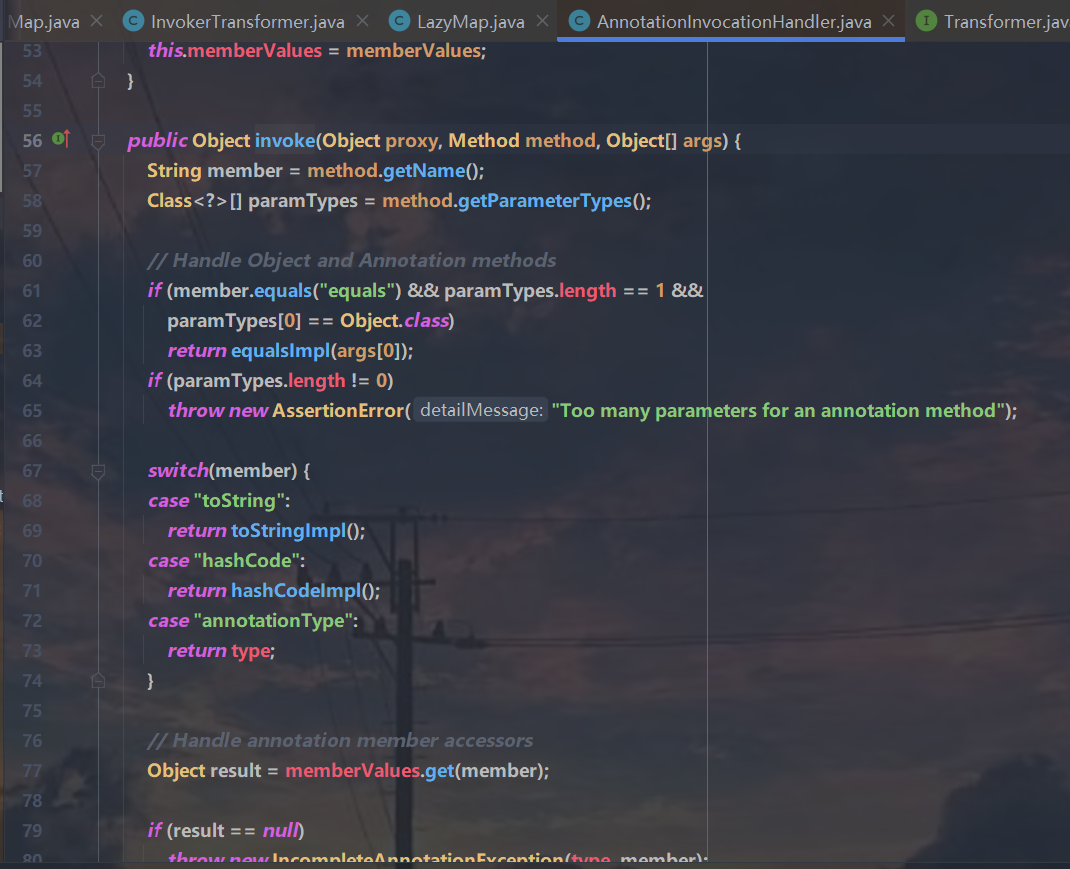
Task: Switch to the InvokerTransformer.java tab
Action: [247, 22]
